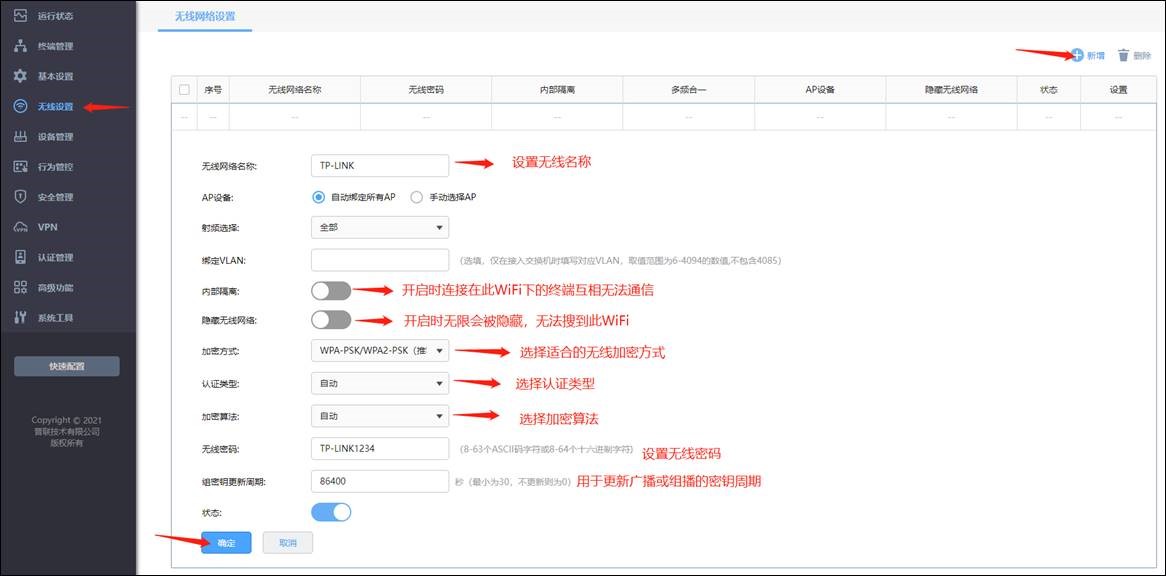Click the 基本设置 gear icon

point(20,76)
